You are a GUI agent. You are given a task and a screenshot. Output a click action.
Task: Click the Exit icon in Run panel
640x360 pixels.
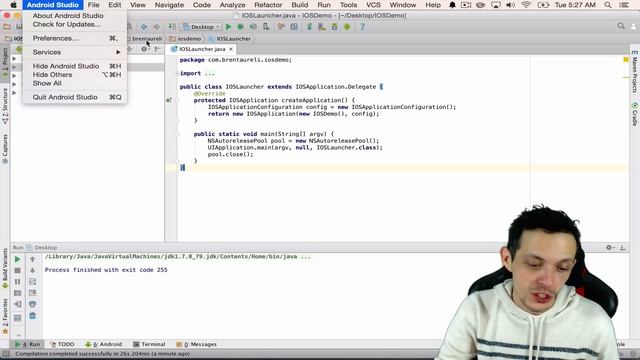pyautogui.click(x=18, y=304)
